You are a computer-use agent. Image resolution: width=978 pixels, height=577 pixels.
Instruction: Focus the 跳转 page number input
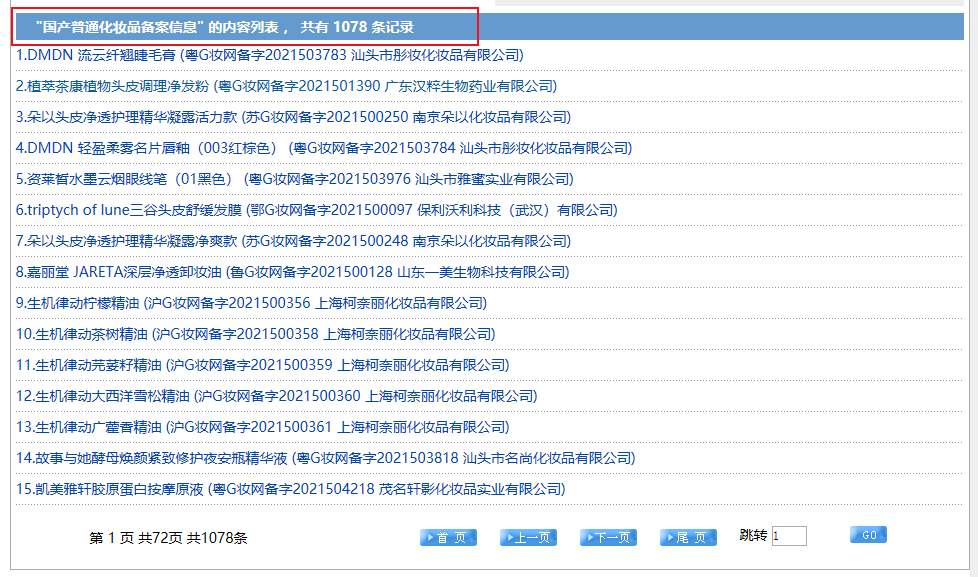coord(788,536)
